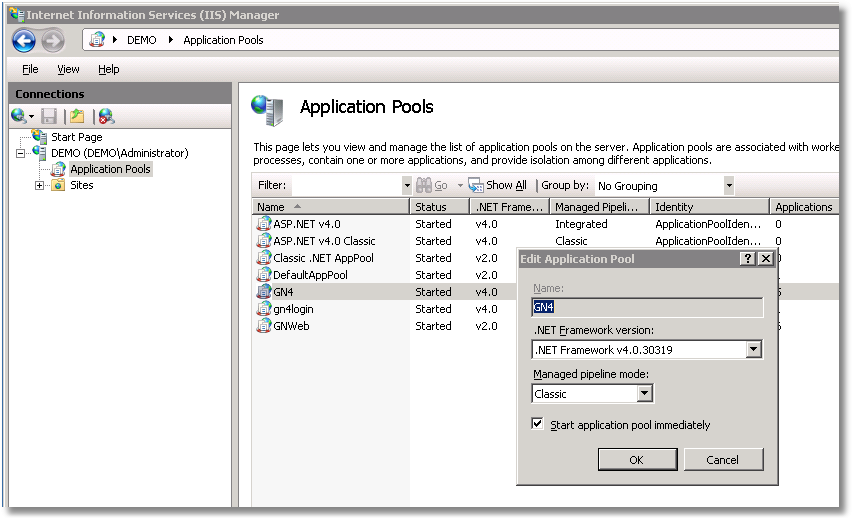853x521 pixels.
Task: Click the Go filter button
Action: tap(441, 185)
